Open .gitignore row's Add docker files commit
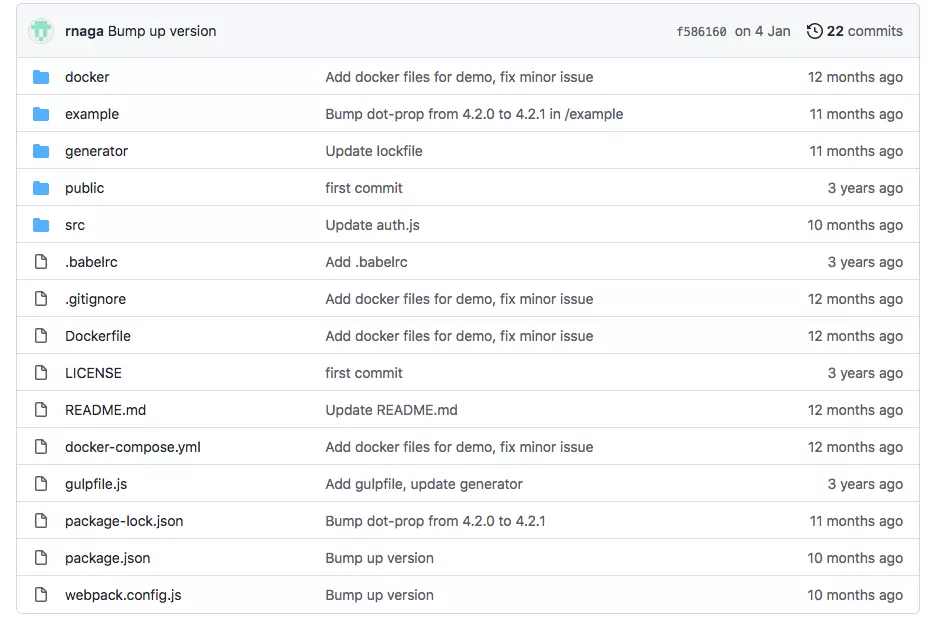Image resolution: width=930 pixels, height=629 pixels. coord(459,299)
